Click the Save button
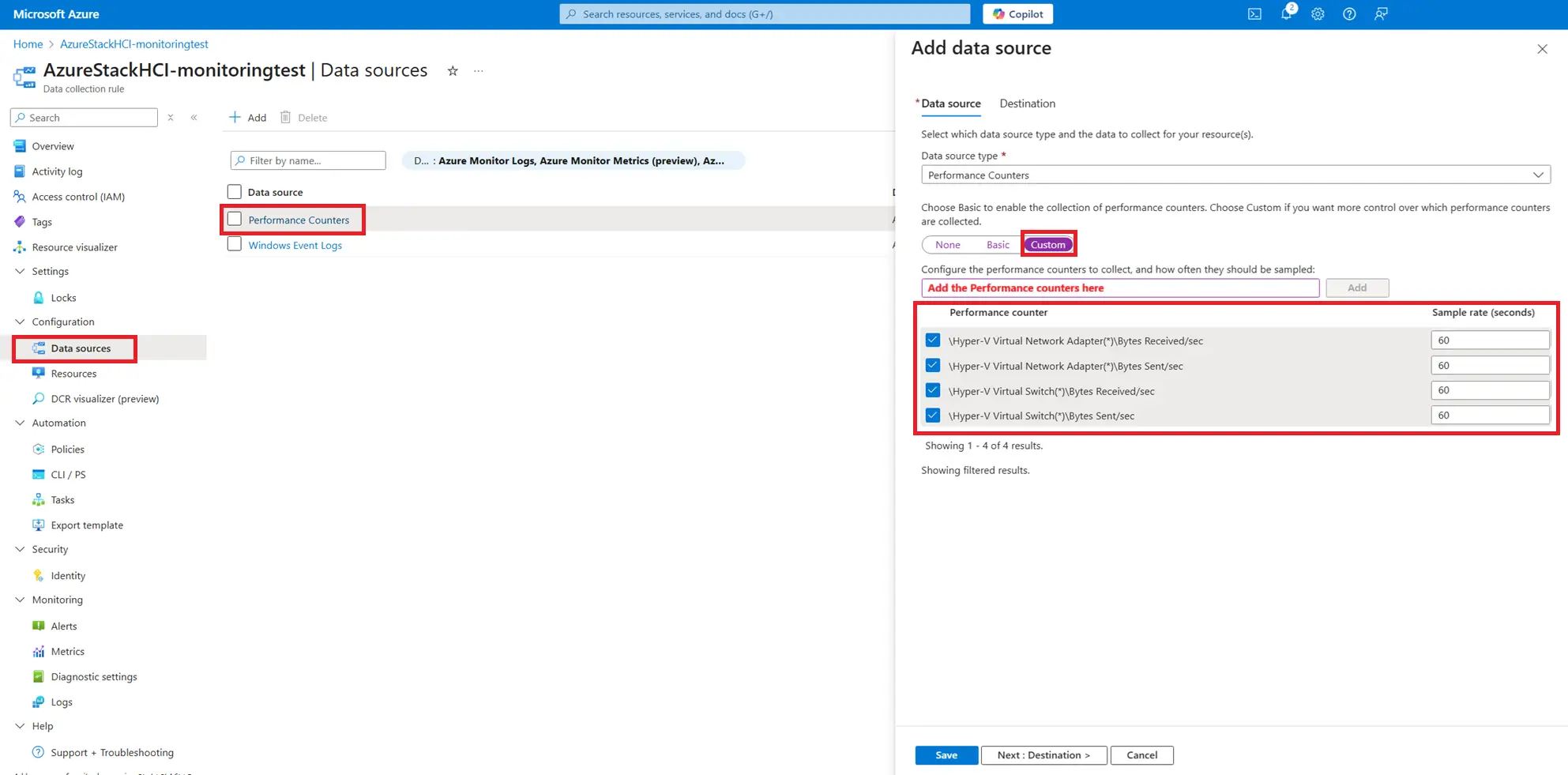The height and width of the screenshot is (775, 1568). click(946, 755)
